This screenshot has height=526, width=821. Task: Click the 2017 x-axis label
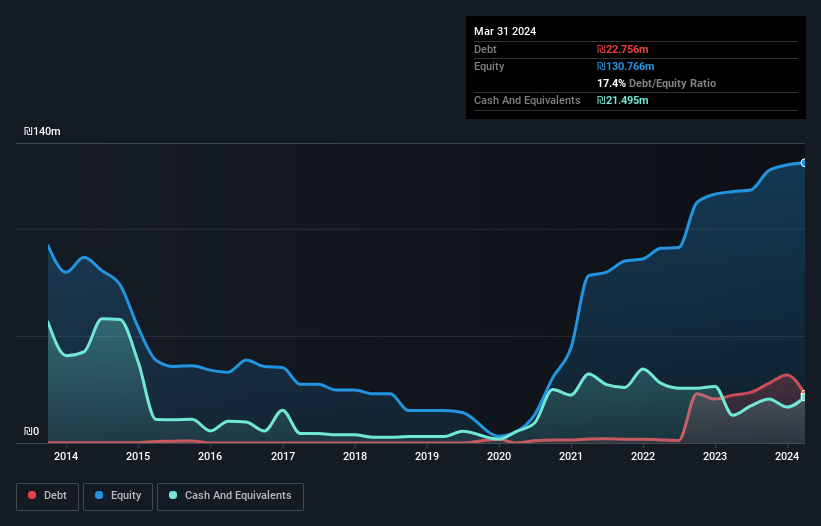pos(283,456)
